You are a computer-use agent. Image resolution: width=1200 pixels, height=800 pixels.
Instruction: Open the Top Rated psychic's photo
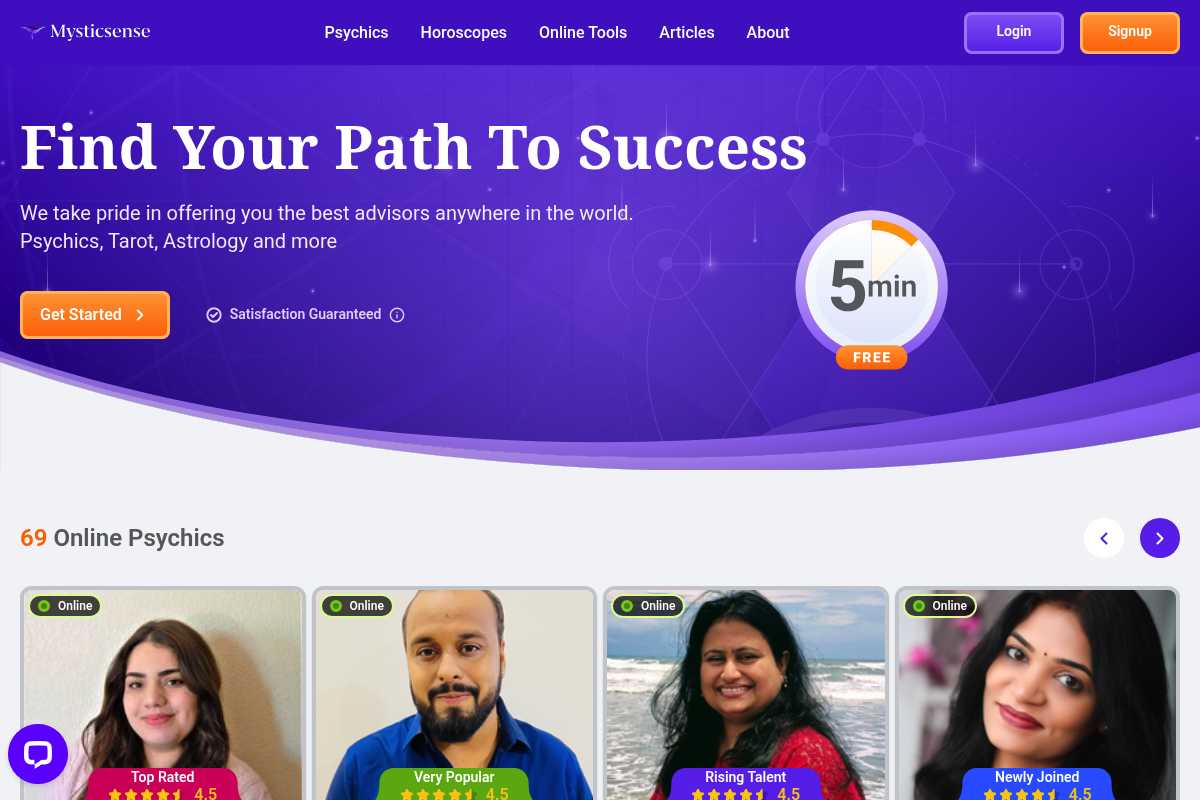pyautogui.click(x=163, y=693)
